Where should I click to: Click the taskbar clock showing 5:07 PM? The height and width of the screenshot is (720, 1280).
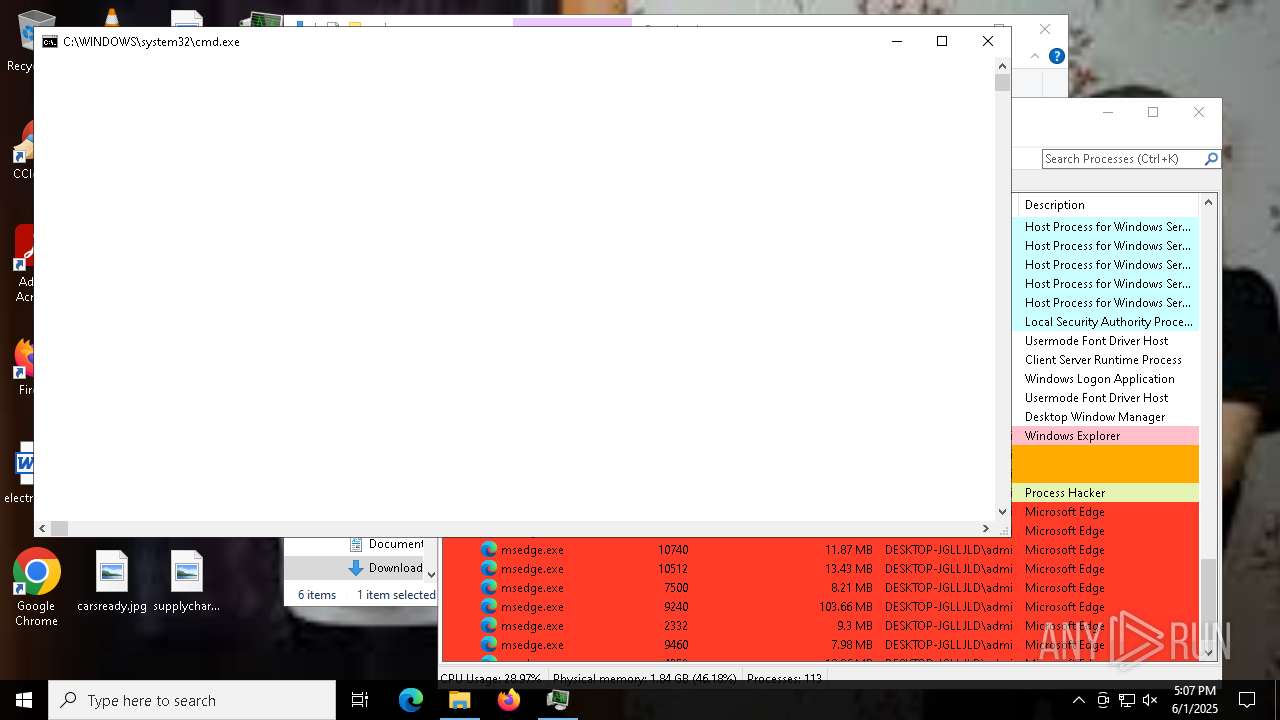(1195, 700)
